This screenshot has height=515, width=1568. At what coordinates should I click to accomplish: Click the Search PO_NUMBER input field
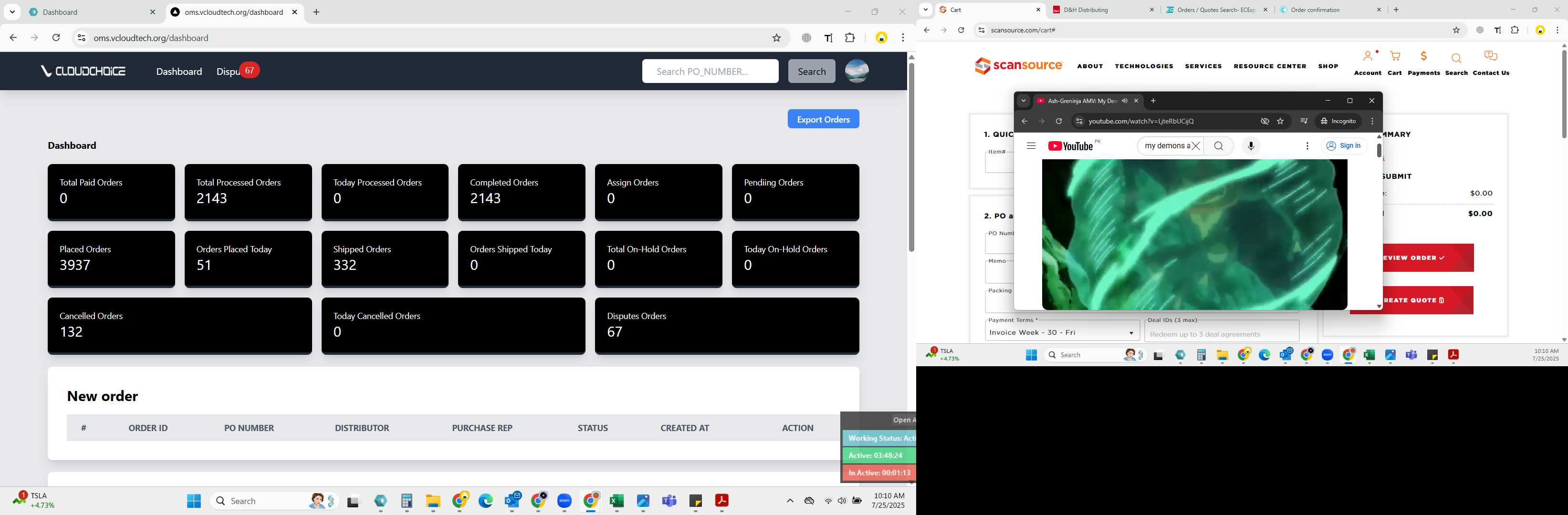click(710, 71)
